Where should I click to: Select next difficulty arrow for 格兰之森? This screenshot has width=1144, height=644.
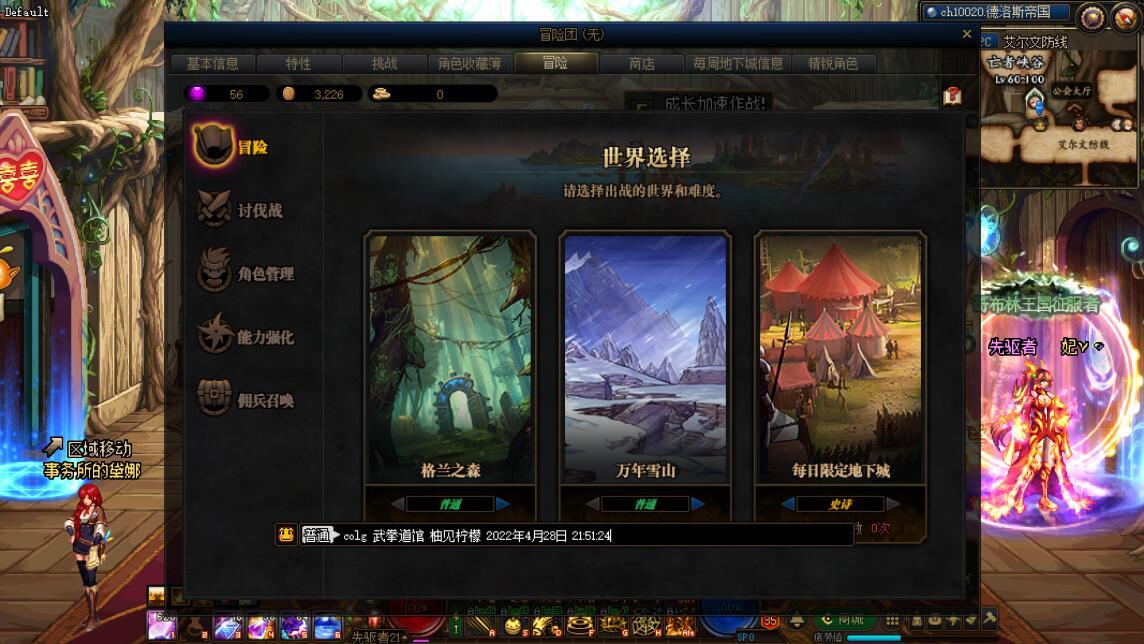click(x=503, y=504)
